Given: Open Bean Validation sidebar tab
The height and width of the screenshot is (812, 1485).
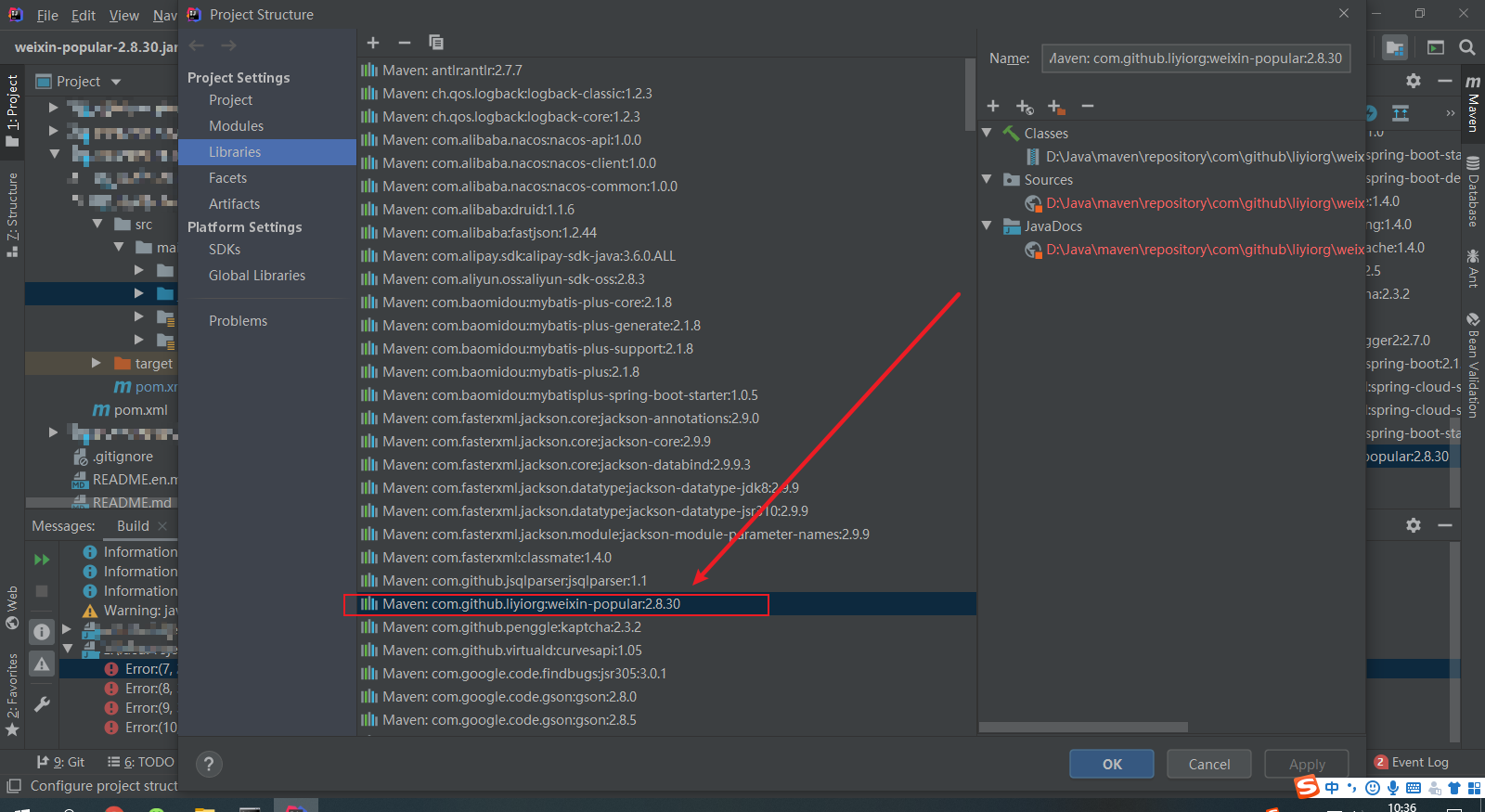Looking at the screenshot, I should [x=1473, y=366].
